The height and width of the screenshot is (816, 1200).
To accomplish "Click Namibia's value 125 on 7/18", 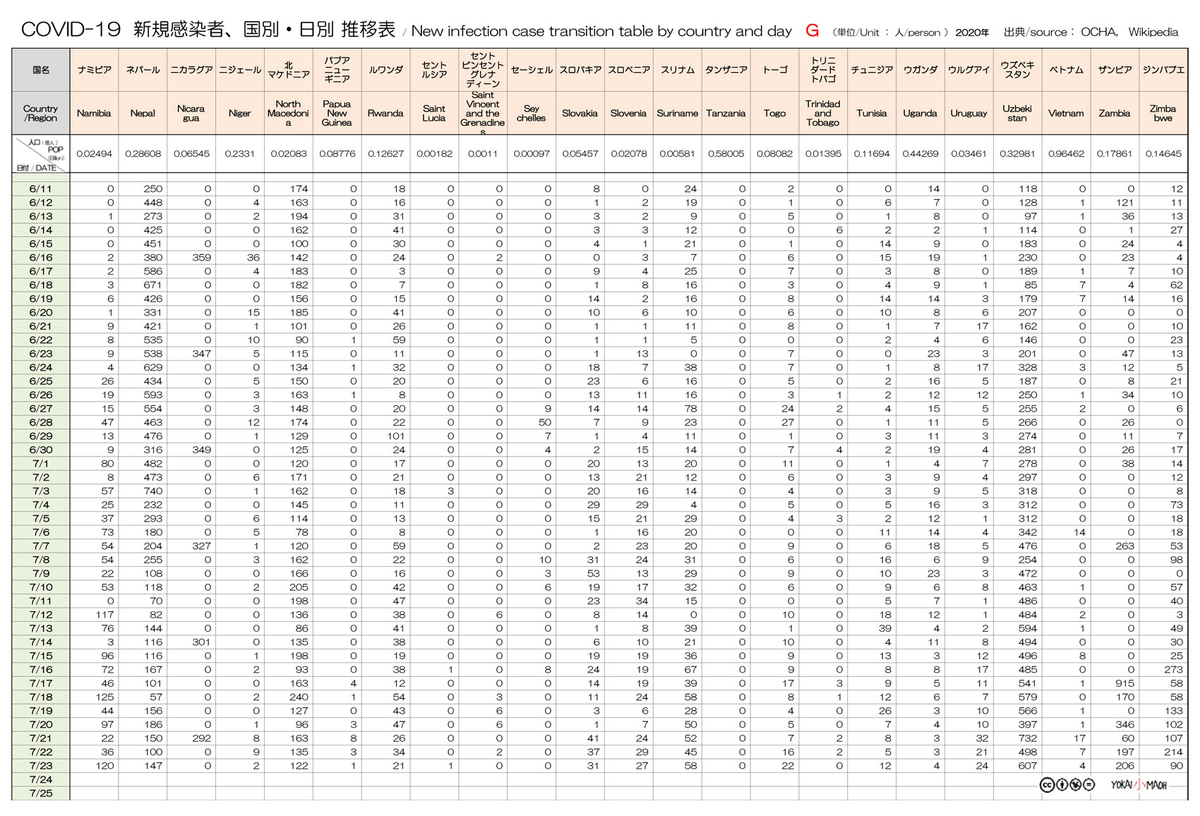I will [x=105, y=696].
